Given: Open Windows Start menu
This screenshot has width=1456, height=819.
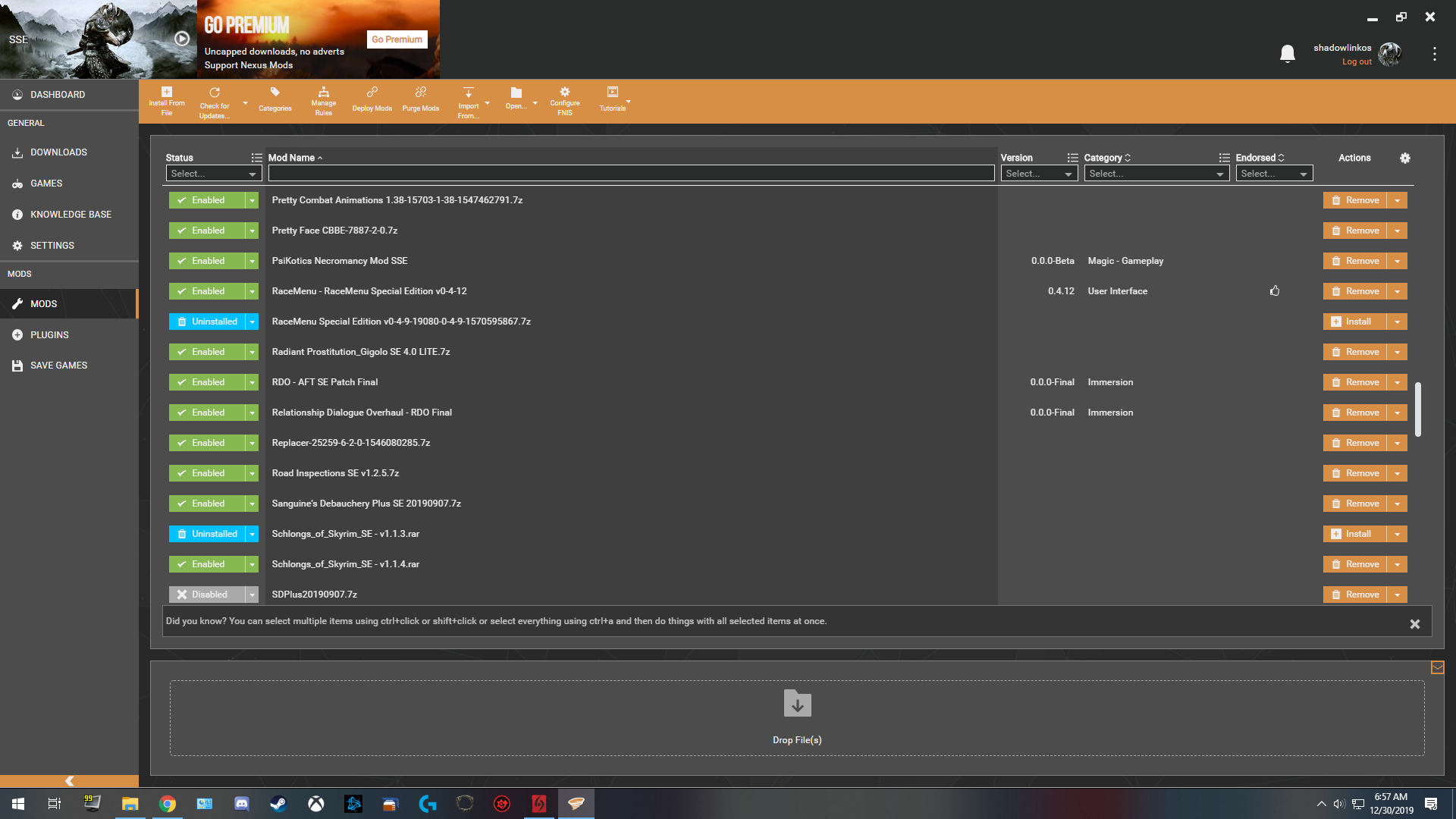Looking at the screenshot, I should click(x=18, y=804).
